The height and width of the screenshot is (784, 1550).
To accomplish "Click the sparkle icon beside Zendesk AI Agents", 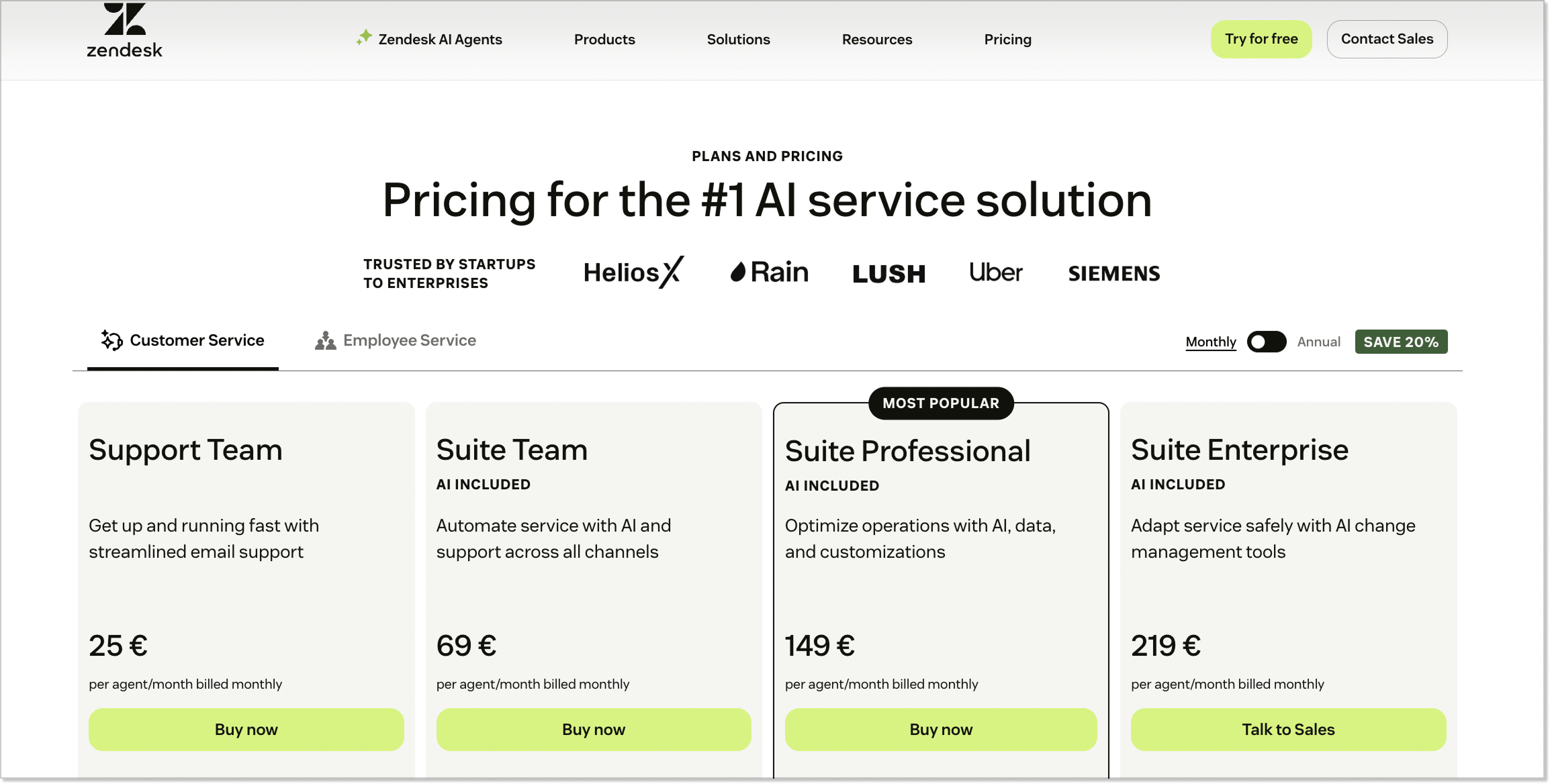I will 363,38.
